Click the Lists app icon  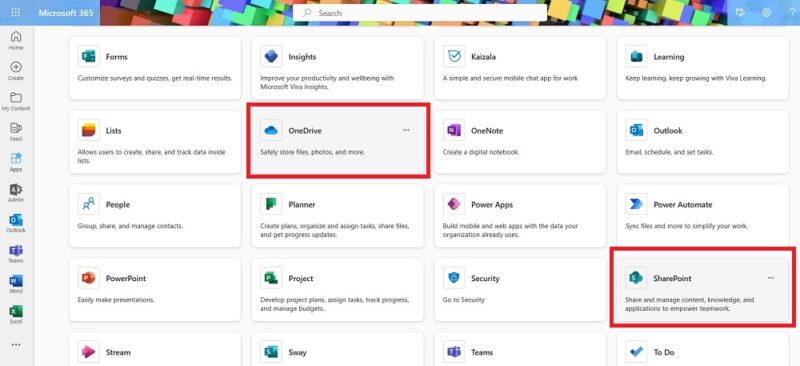[88, 130]
